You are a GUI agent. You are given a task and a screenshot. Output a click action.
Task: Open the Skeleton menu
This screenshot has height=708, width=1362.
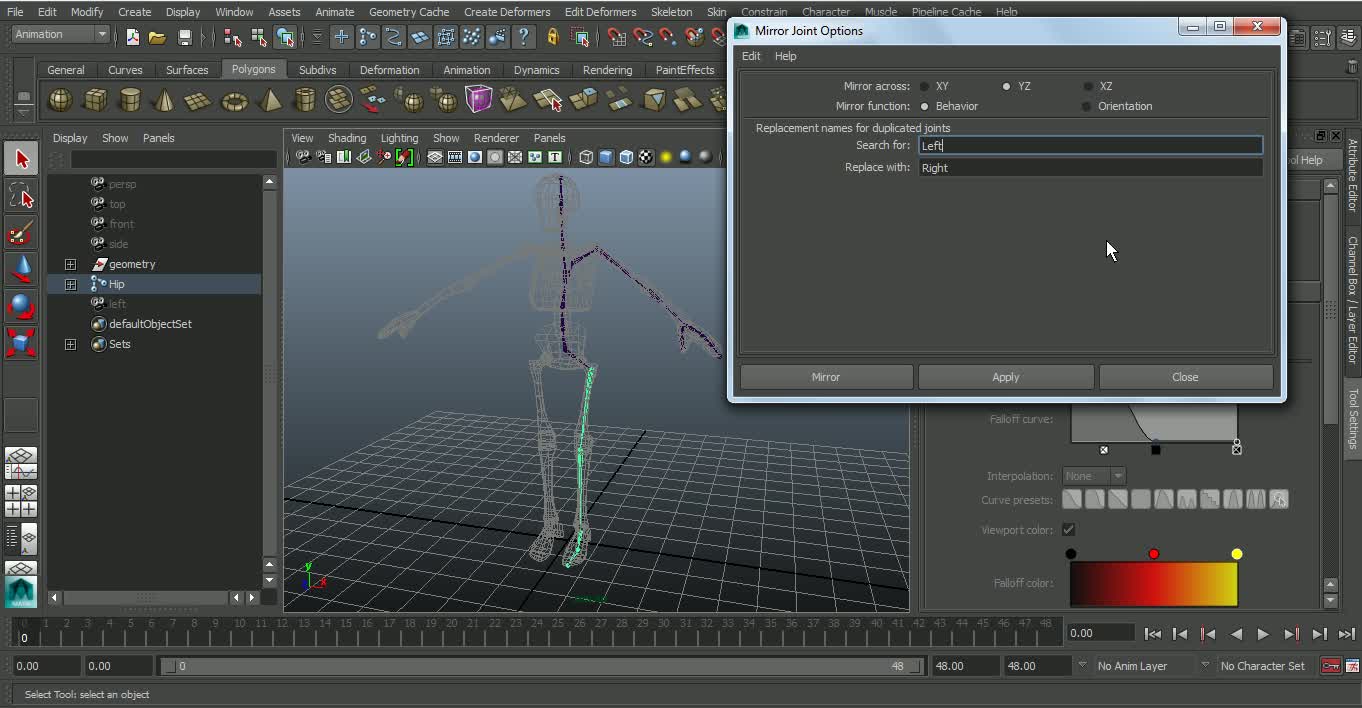[x=671, y=12]
